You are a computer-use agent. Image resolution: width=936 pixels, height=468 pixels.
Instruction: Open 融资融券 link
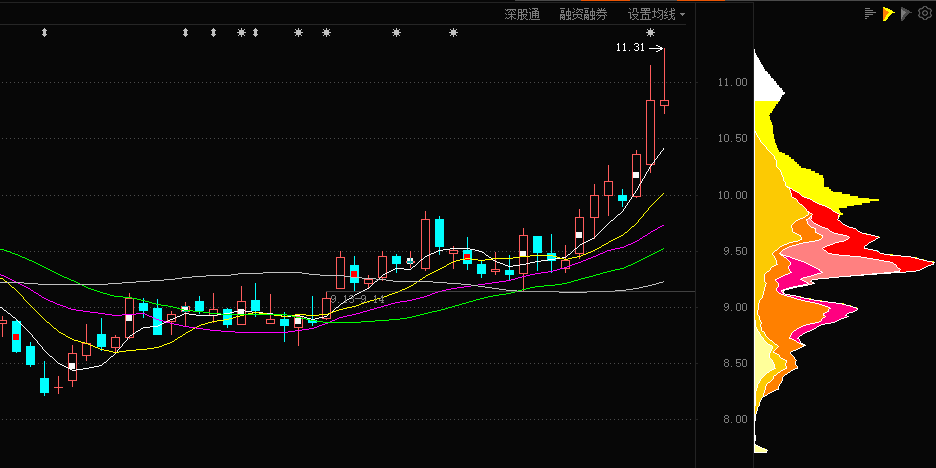(x=583, y=15)
